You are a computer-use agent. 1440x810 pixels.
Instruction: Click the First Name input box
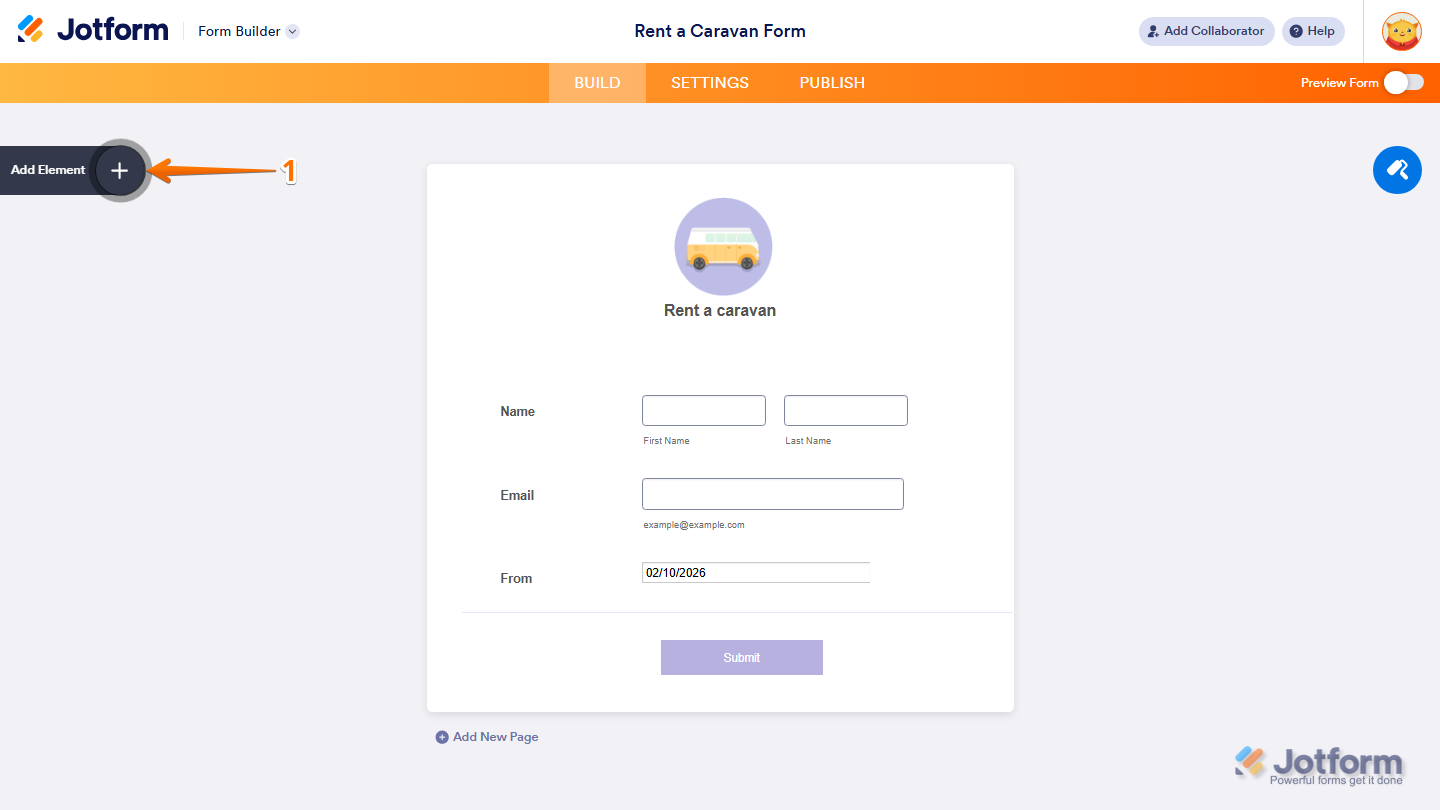tap(703, 410)
